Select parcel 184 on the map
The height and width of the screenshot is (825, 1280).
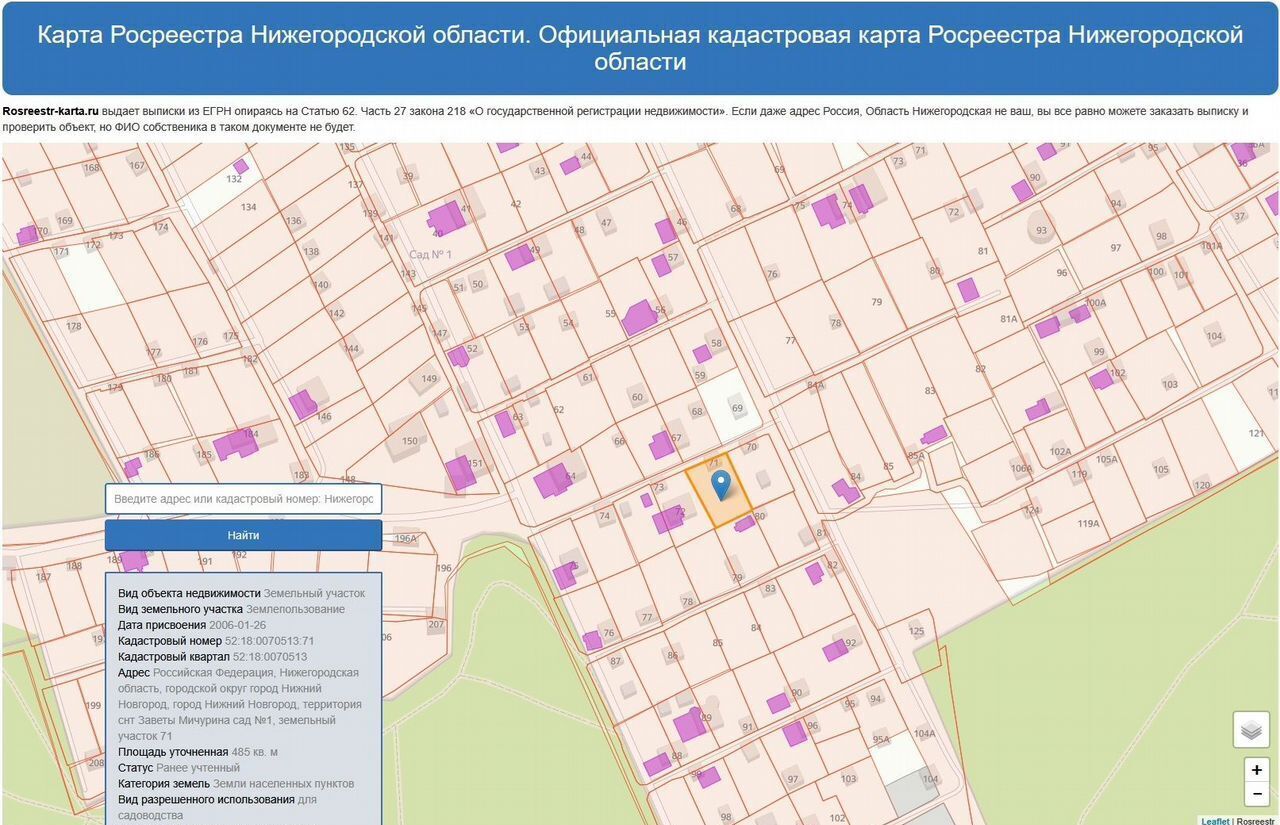250,434
